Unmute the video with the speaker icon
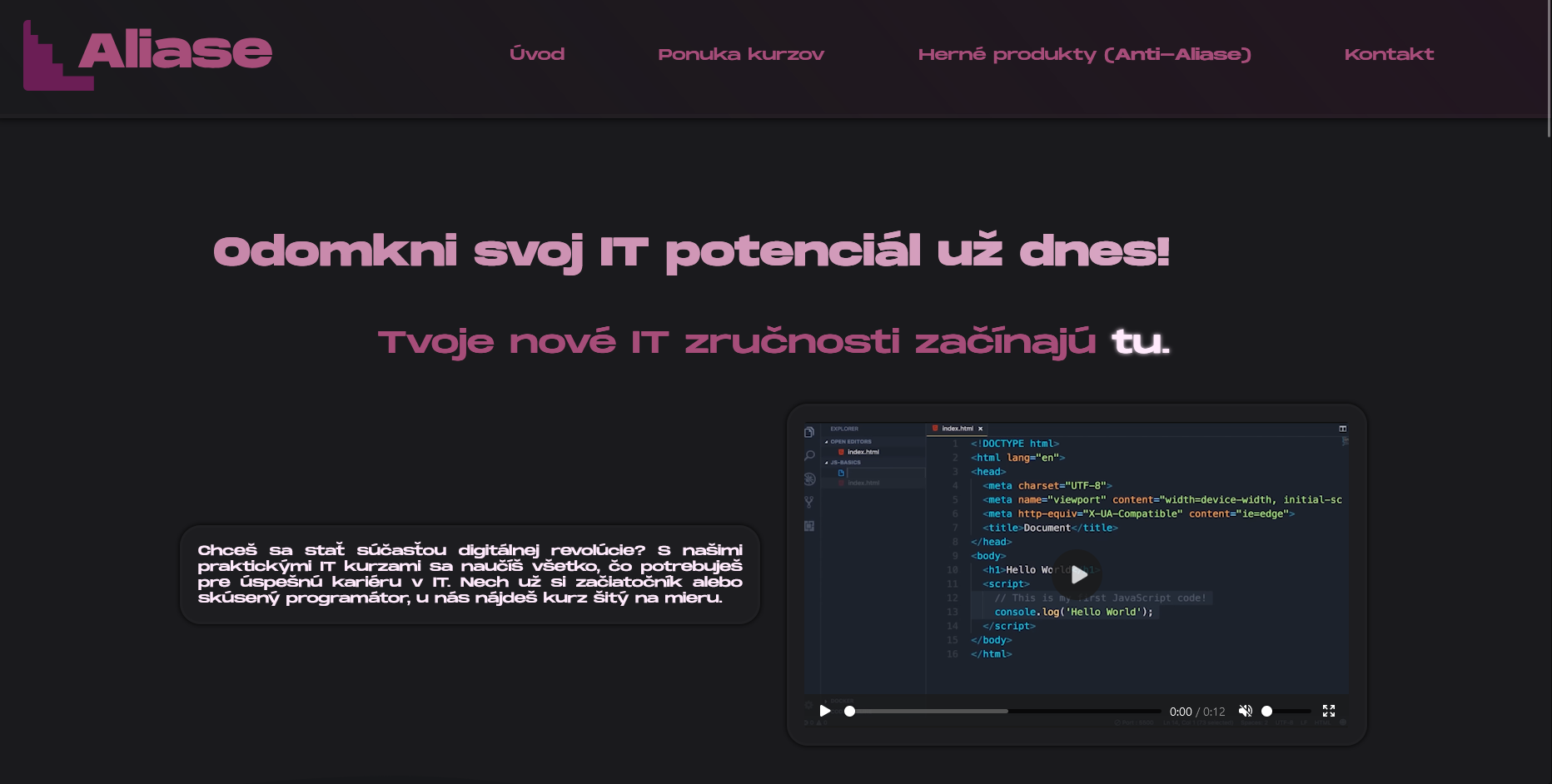 (x=1245, y=711)
